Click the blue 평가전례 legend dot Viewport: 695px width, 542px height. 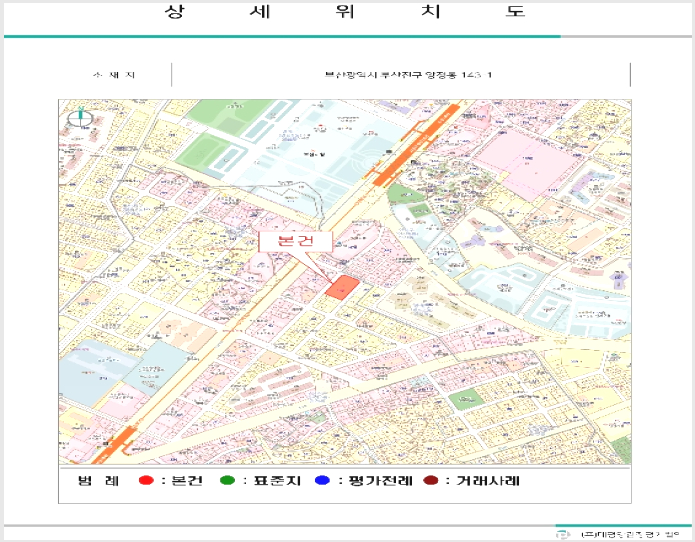click(x=322, y=480)
